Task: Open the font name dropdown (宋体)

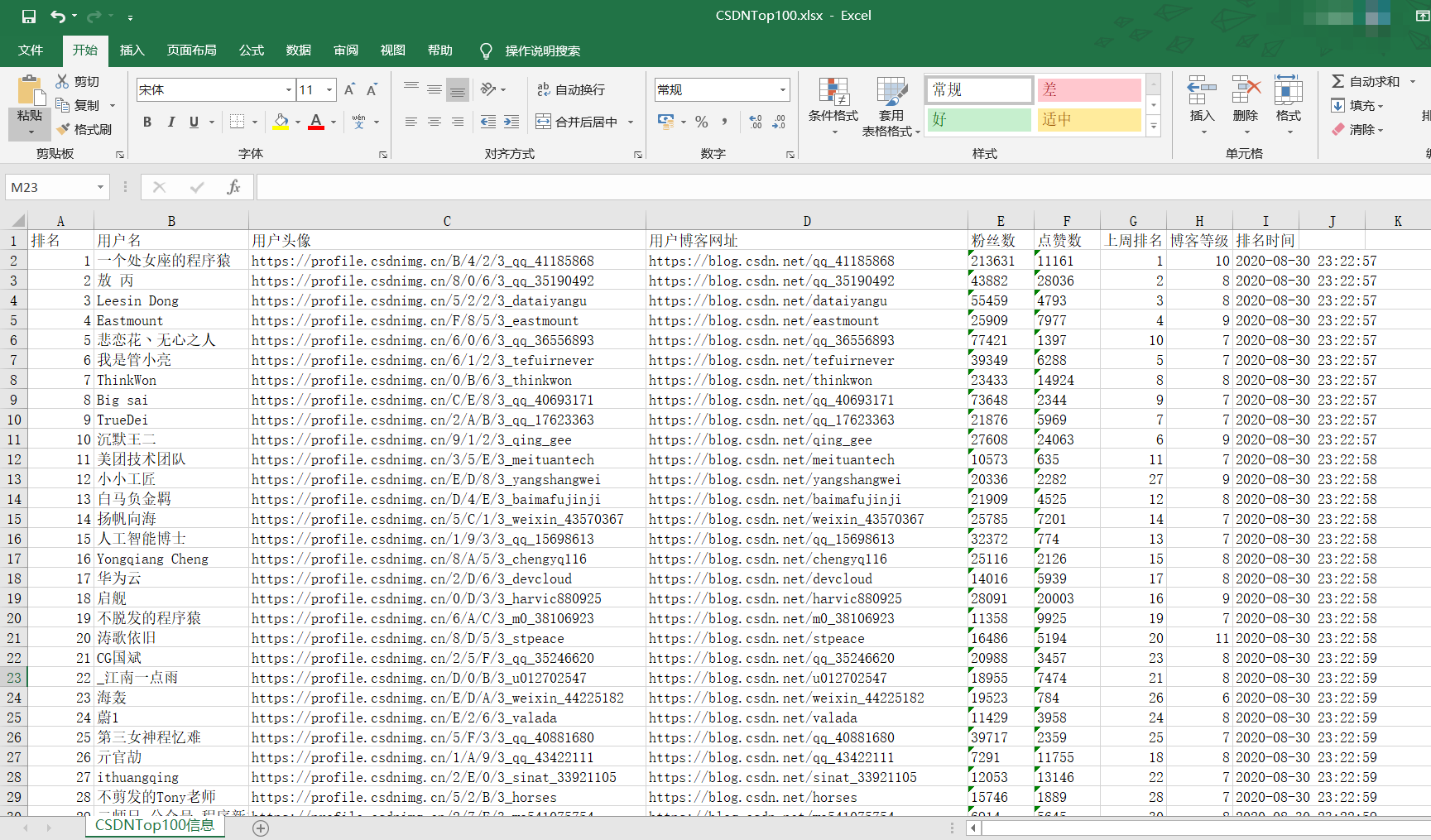Action: 288,89
